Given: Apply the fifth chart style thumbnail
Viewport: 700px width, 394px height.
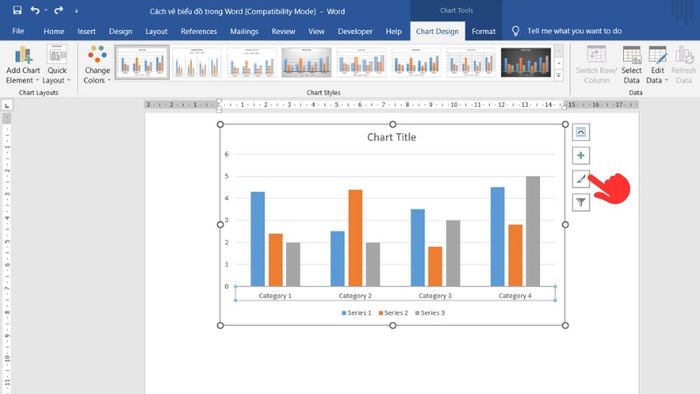Looking at the screenshot, I should tap(361, 62).
